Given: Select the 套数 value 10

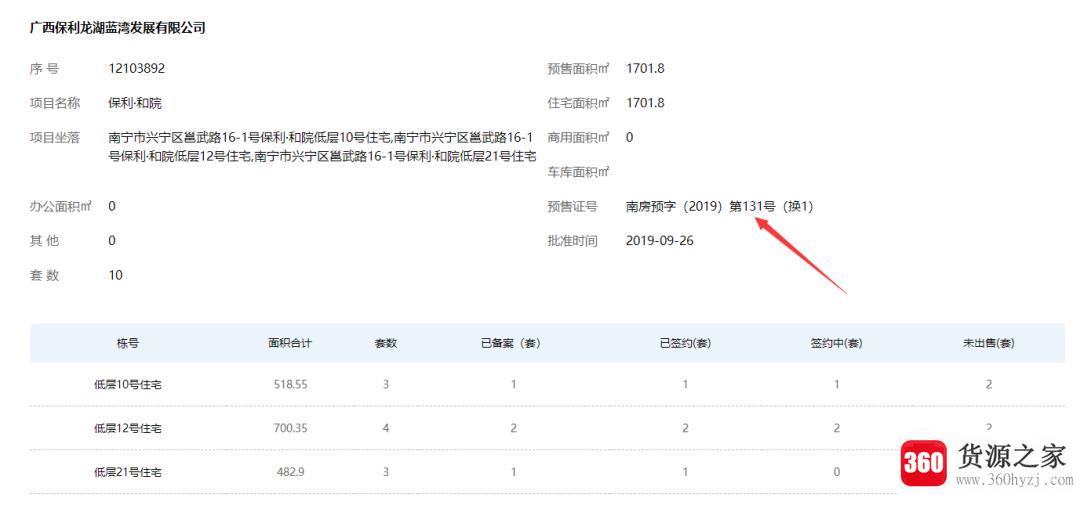Looking at the screenshot, I should [116, 275].
